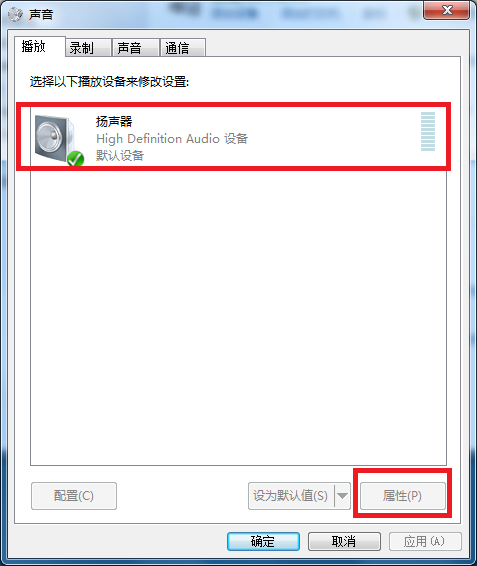477x566 pixels.
Task: Click the 应用(A) button
Action: point(425,541)
